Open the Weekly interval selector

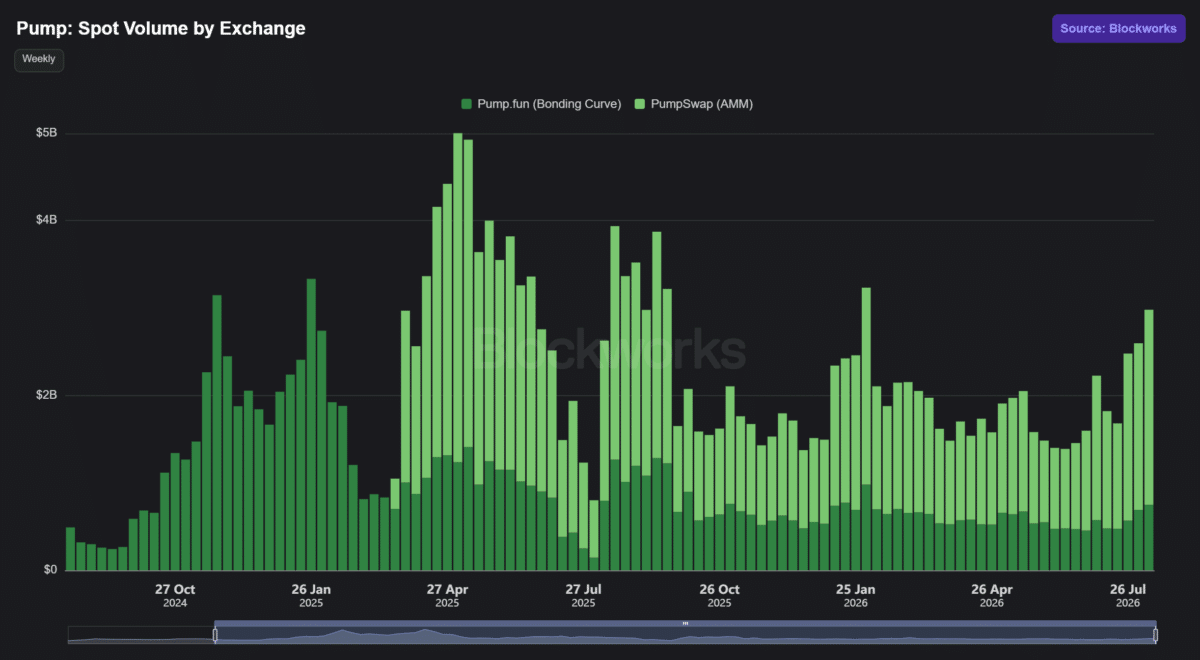(39, 59)
